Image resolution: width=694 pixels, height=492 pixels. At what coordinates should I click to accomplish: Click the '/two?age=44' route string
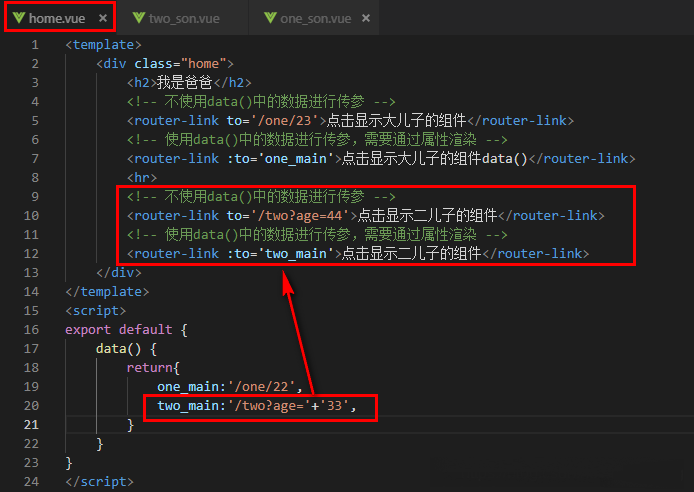(x=300, y=216)
